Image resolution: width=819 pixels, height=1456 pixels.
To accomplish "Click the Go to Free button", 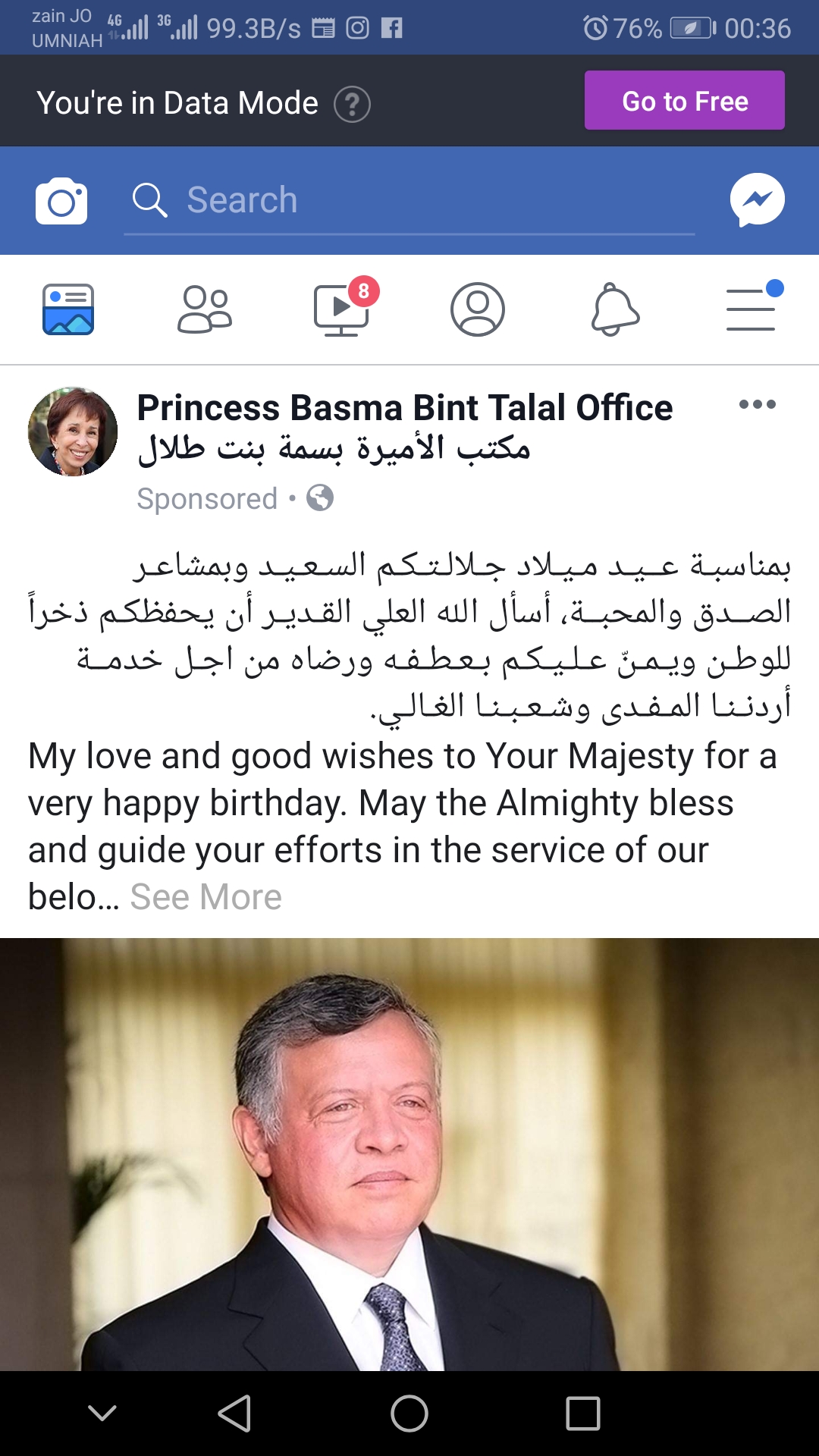I will tap(684, 101).
